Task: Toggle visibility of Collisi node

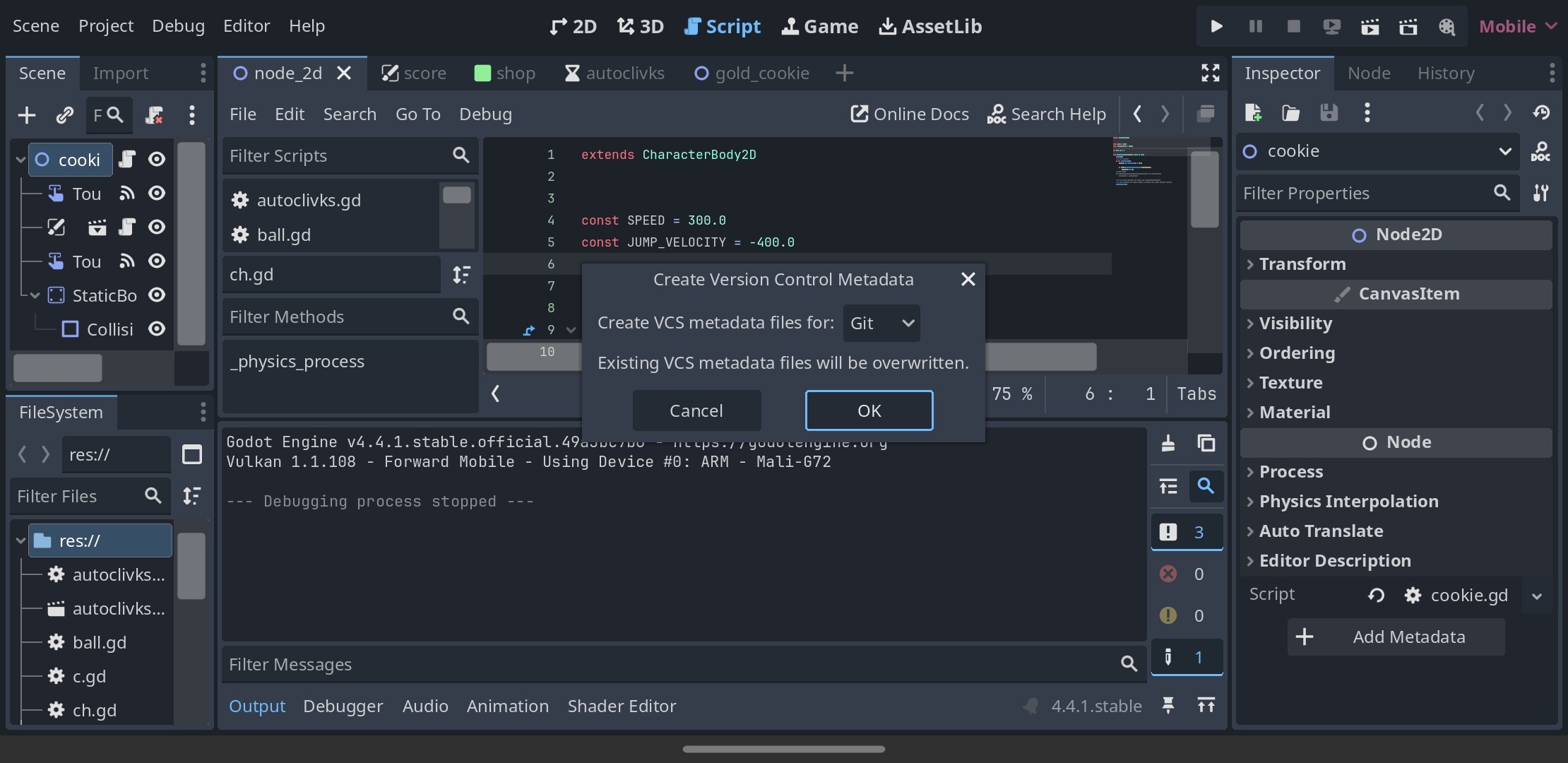Action: pyautogui.click(x=157, y=329)
